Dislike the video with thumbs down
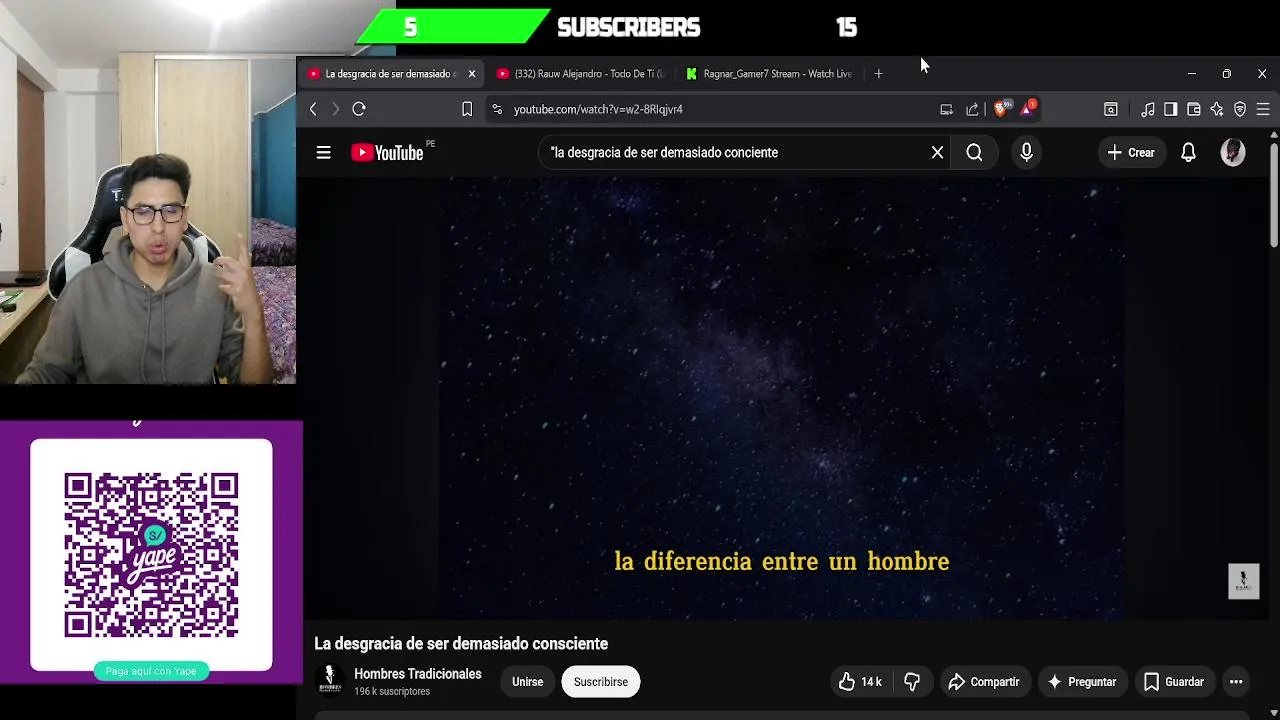Viewport: 1280px width, 720px height. click(912, 682)
